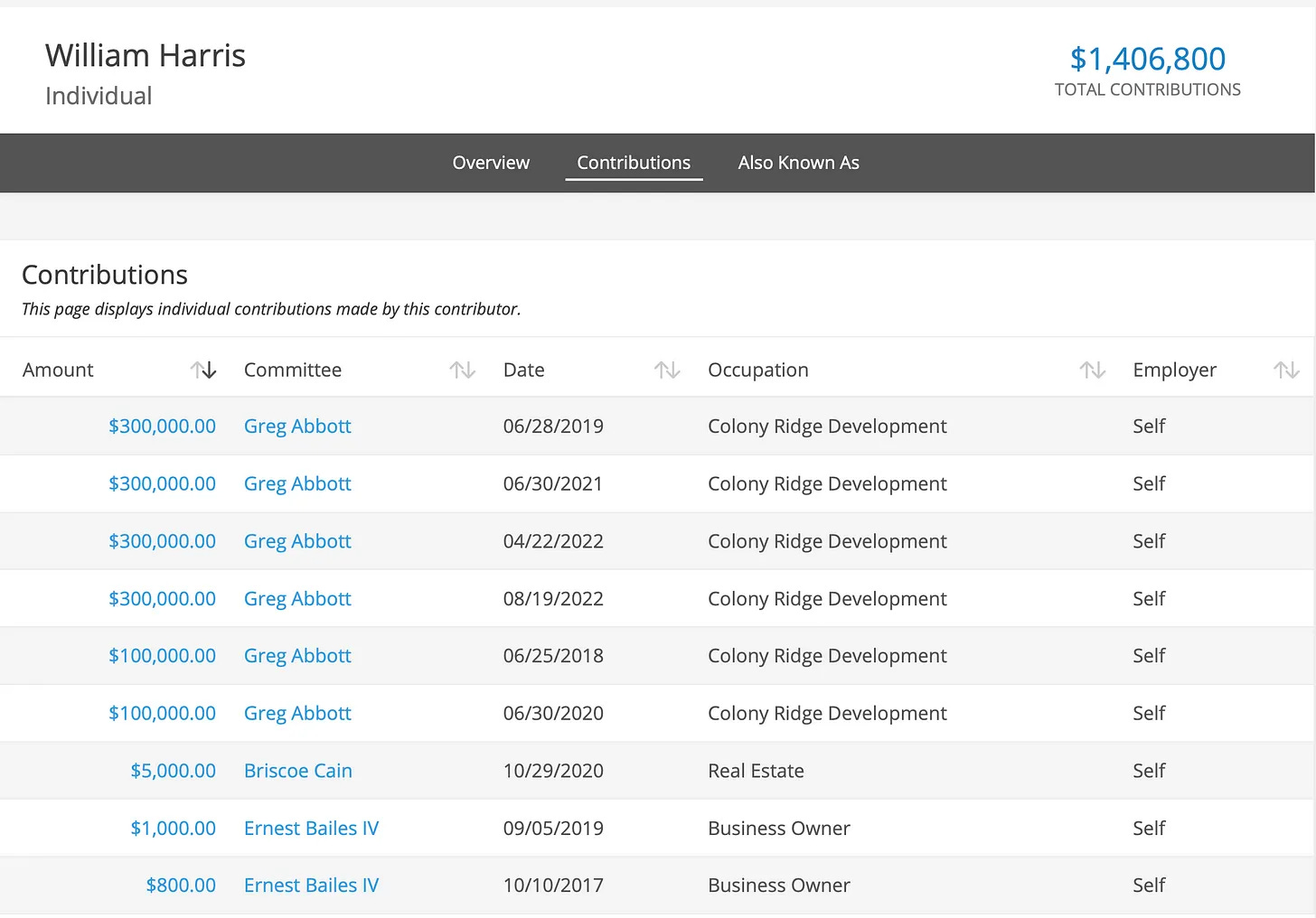1316x918 pixels.
Task: Click Colony Ridge Development in 06/28/2019 row
Action: pyautogui.click(x=827, y=426)
